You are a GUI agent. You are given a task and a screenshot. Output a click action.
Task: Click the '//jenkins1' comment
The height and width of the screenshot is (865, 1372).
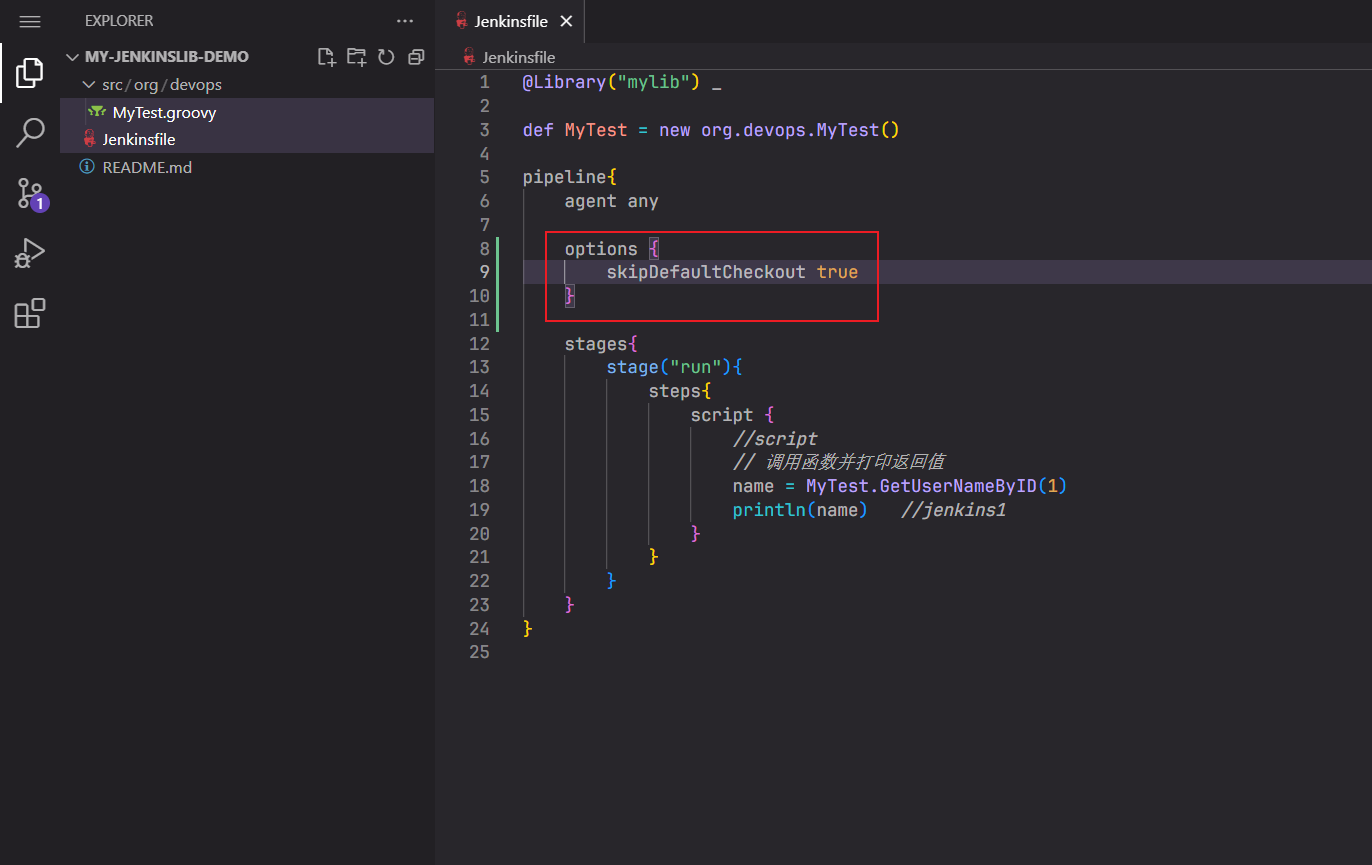pos(953,510)
